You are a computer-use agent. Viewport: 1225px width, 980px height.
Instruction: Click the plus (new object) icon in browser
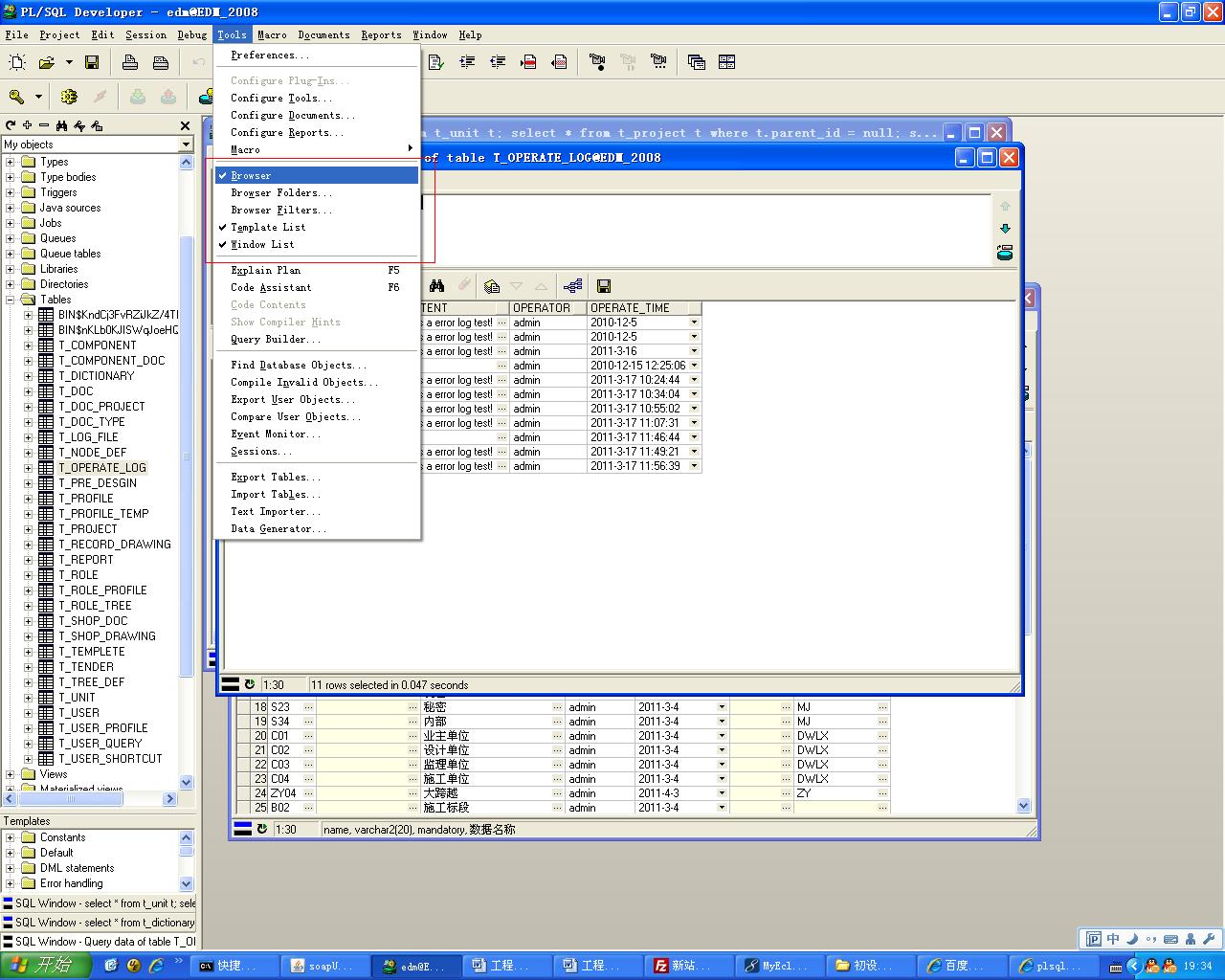coord(28,125)
